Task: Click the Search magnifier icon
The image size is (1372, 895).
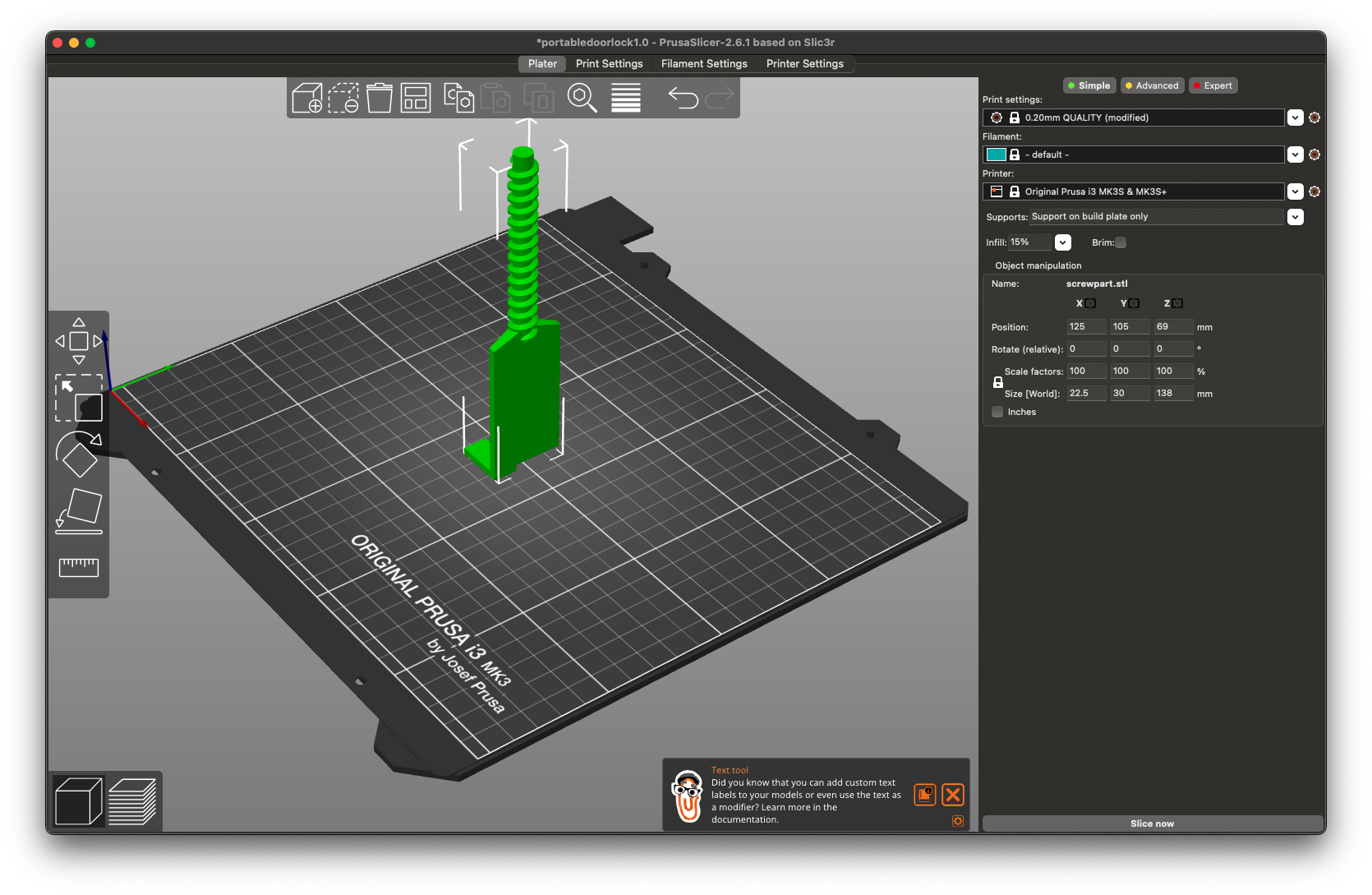Action: point(582,98)
